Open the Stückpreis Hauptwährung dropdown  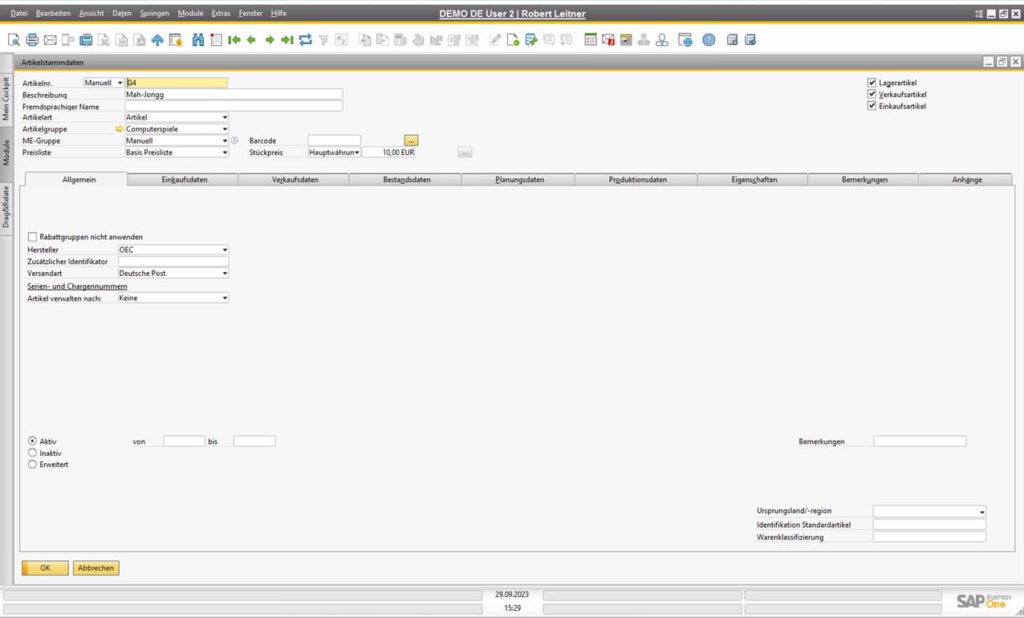pos(357,152)
